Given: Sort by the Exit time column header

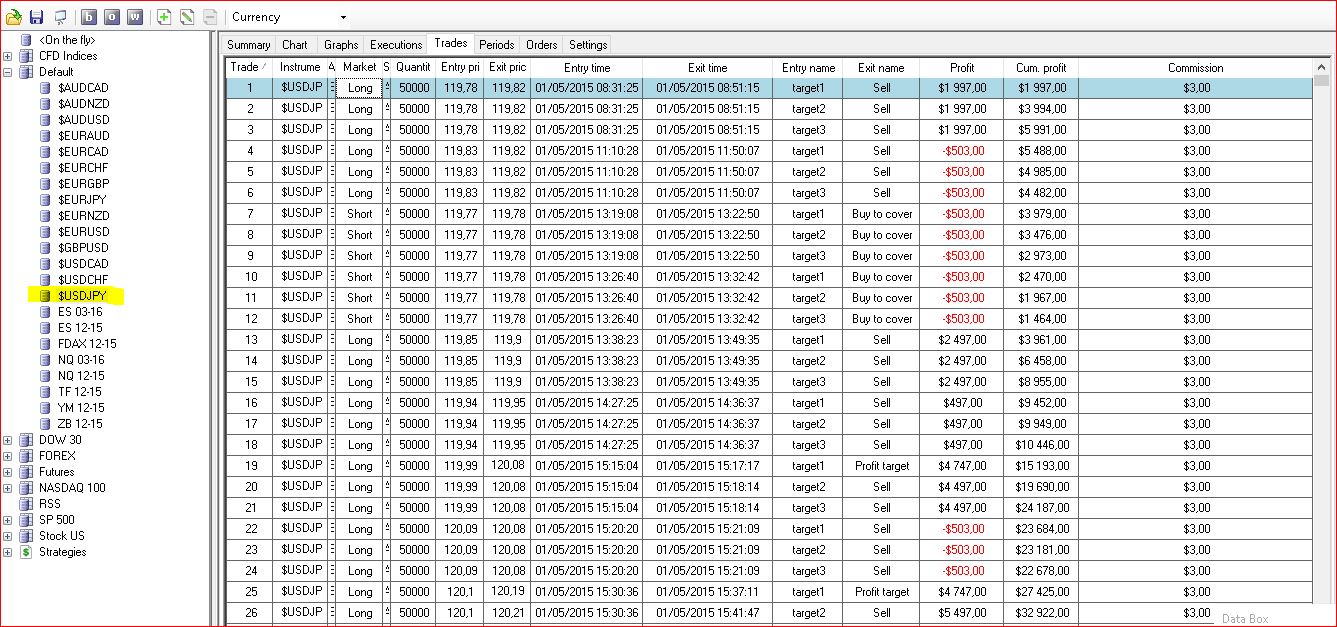Looking at the screenshot, I should (708, 68).
